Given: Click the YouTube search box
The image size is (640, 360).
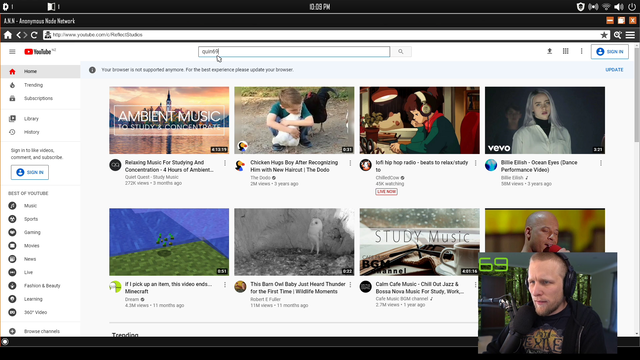Looking at the screenshot, I should (294, 51).
